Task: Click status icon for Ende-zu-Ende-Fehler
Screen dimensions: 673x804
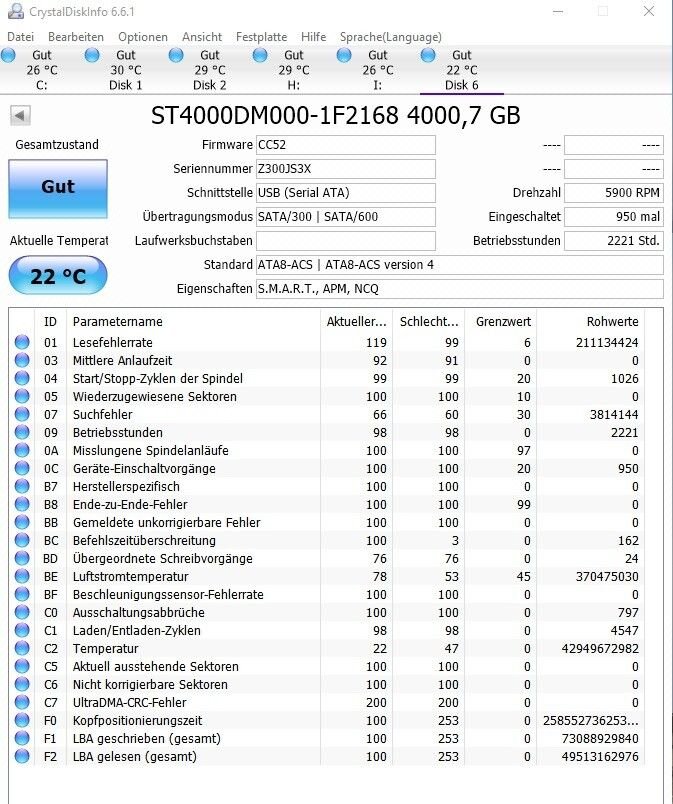Action: coord(22,504)
